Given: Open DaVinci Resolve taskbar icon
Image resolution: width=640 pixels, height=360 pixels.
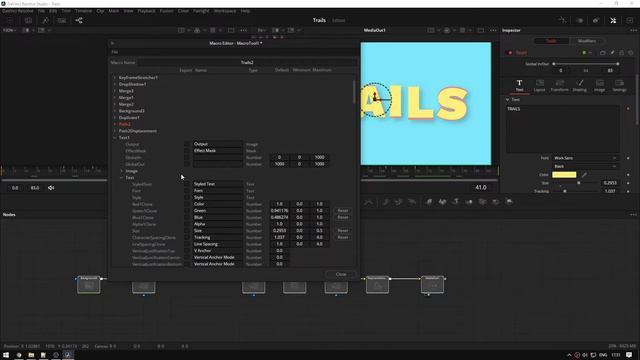Looking at the screenshot, I should (68, 355).
